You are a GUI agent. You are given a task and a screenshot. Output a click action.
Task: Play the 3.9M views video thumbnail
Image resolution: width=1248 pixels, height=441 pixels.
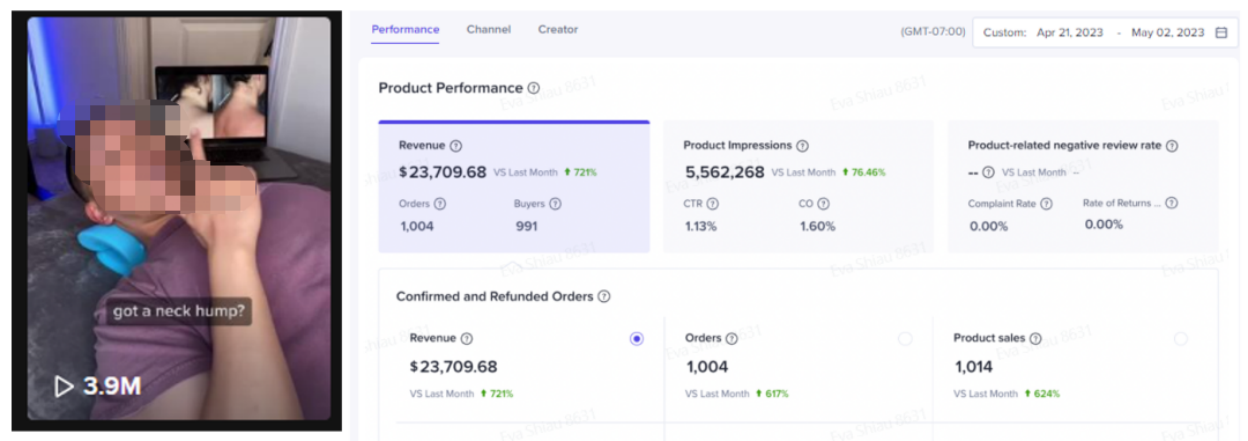pyautogui.click(x=179, y=218)
